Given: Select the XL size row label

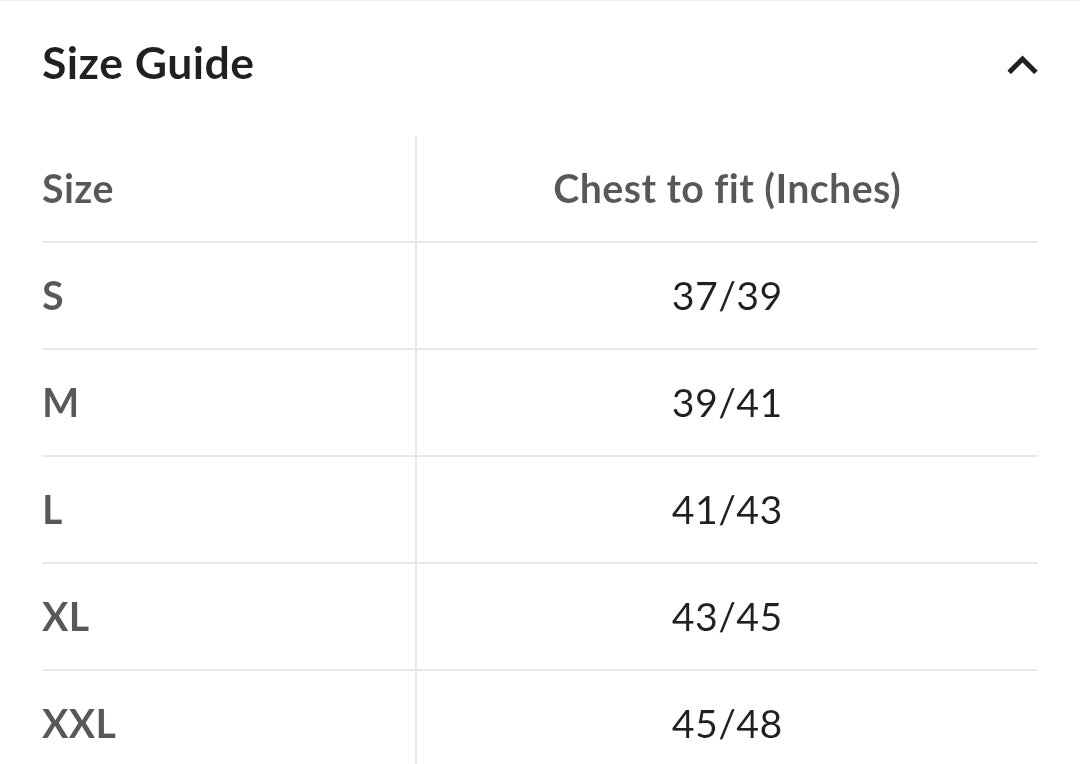Looking at the screenshot, I should 66,617.
